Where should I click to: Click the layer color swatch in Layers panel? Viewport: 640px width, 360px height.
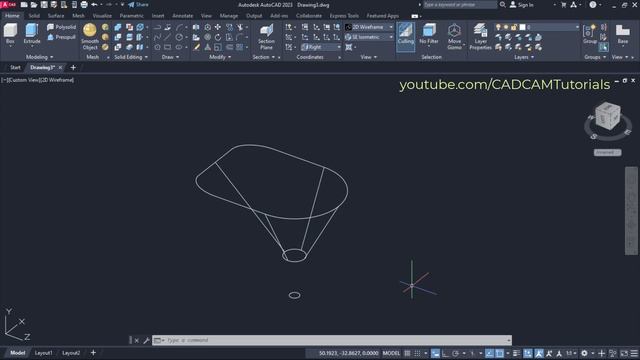pyautogui.click(x=522, y=27)
